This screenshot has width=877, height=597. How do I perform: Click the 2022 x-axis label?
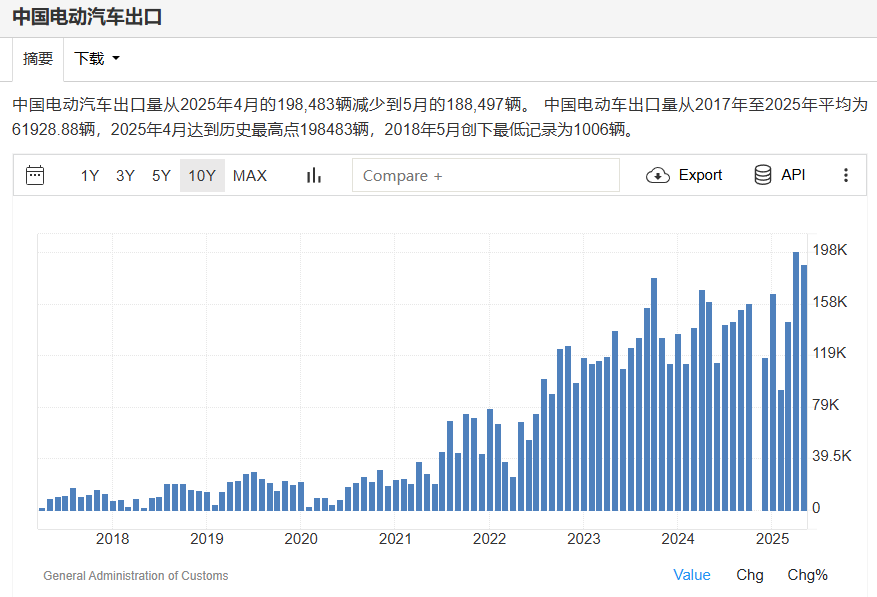coord(489,539)
